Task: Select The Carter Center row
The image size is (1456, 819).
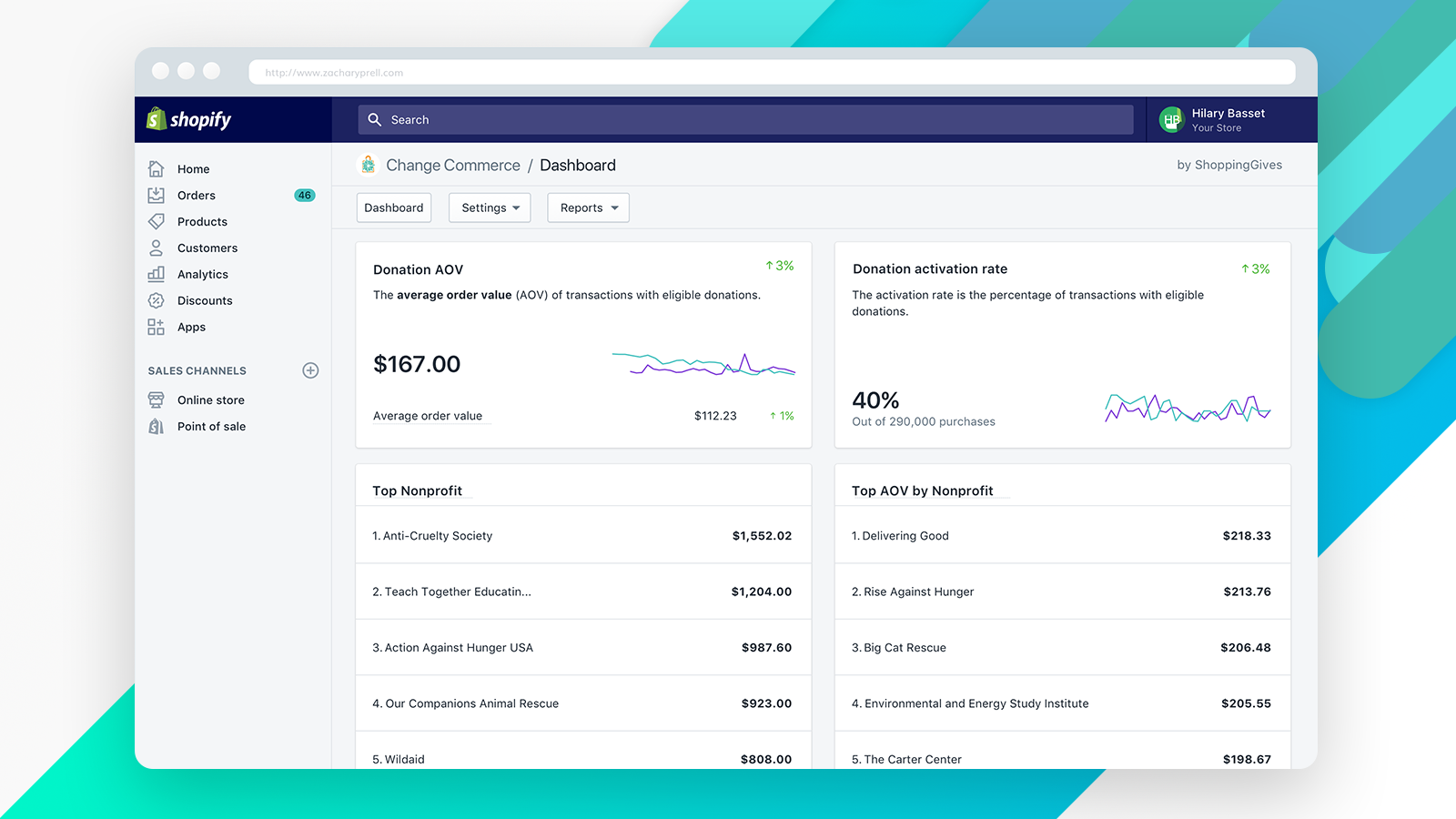Action: [x=1063, y=751]
